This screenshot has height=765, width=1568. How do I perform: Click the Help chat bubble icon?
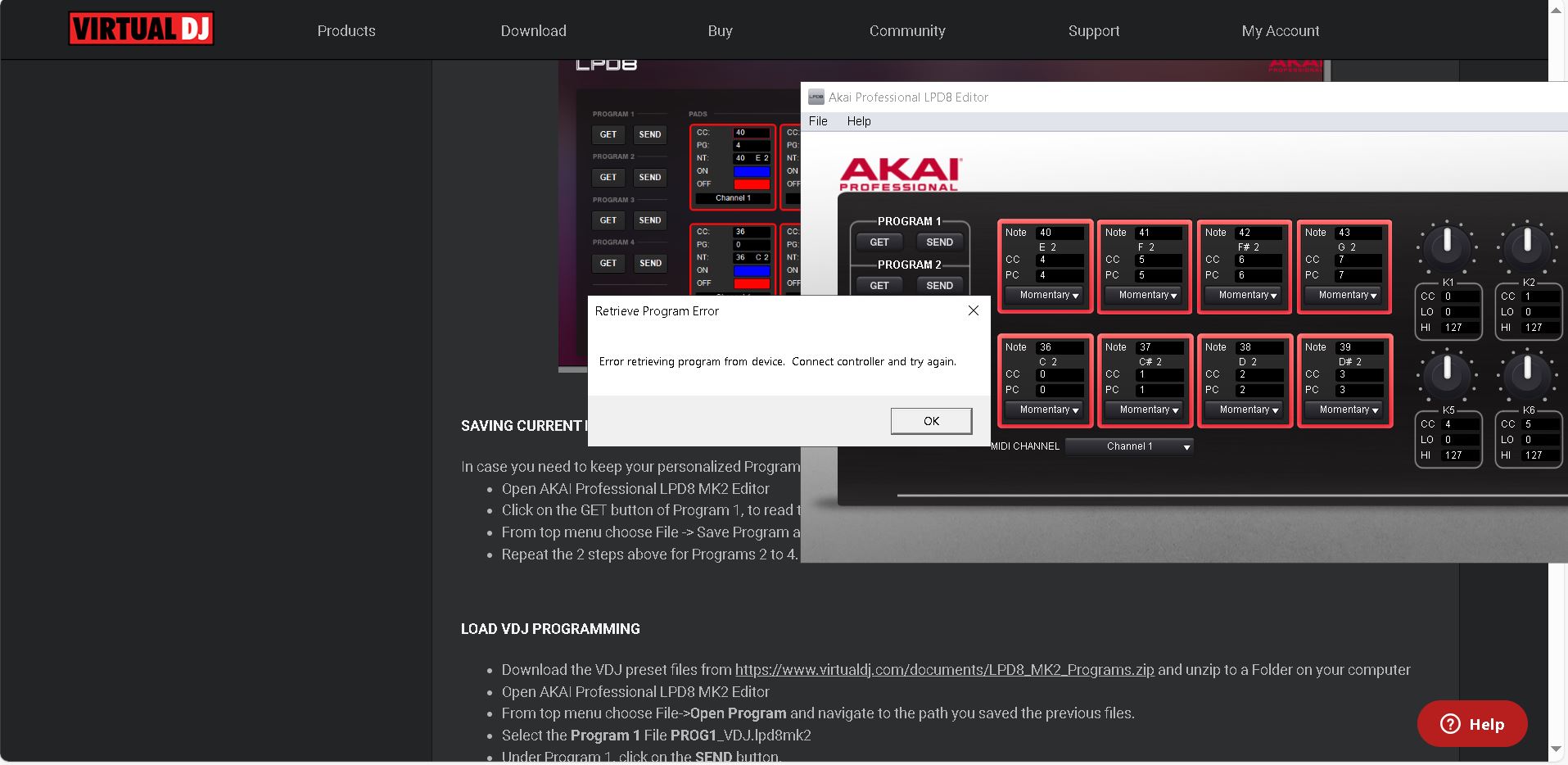tap(1450, 724)
